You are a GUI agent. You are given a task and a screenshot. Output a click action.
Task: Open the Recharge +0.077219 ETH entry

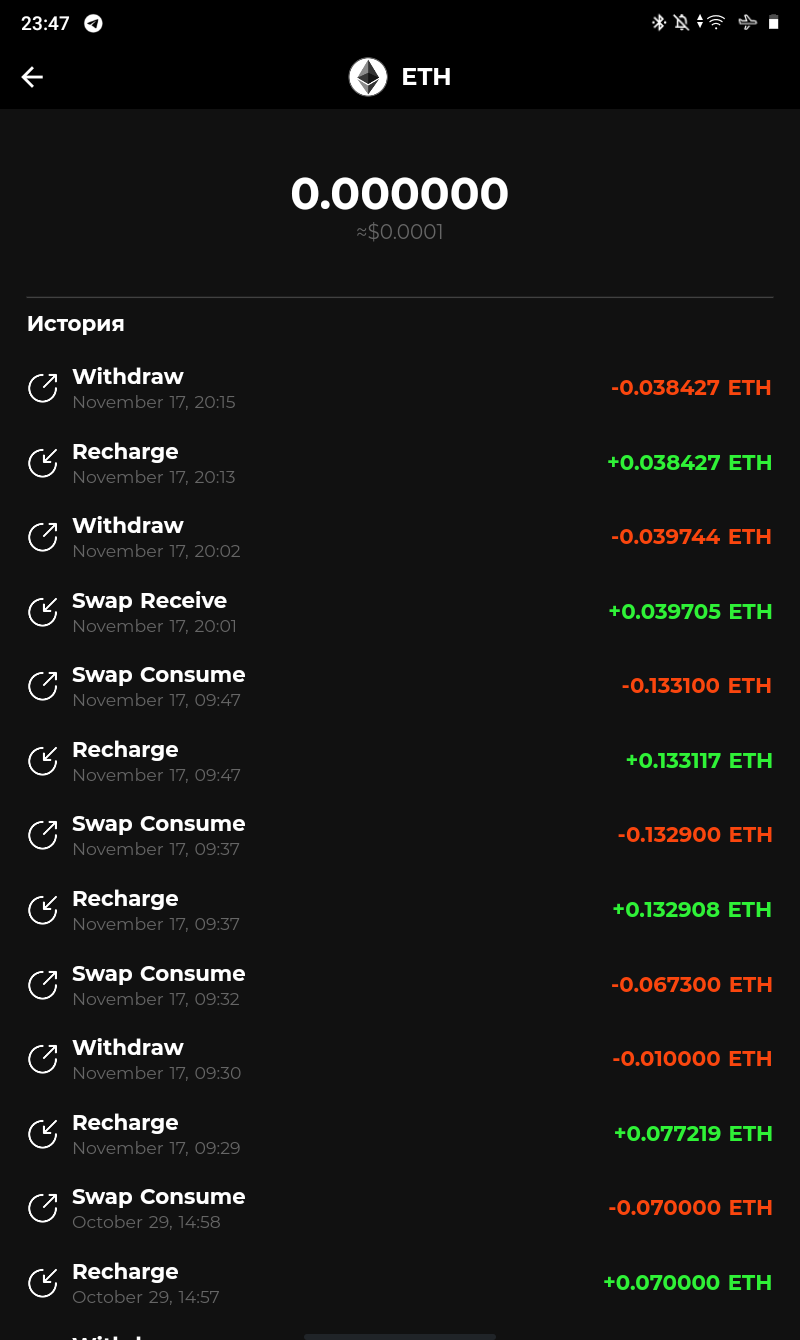(400, 1134)
